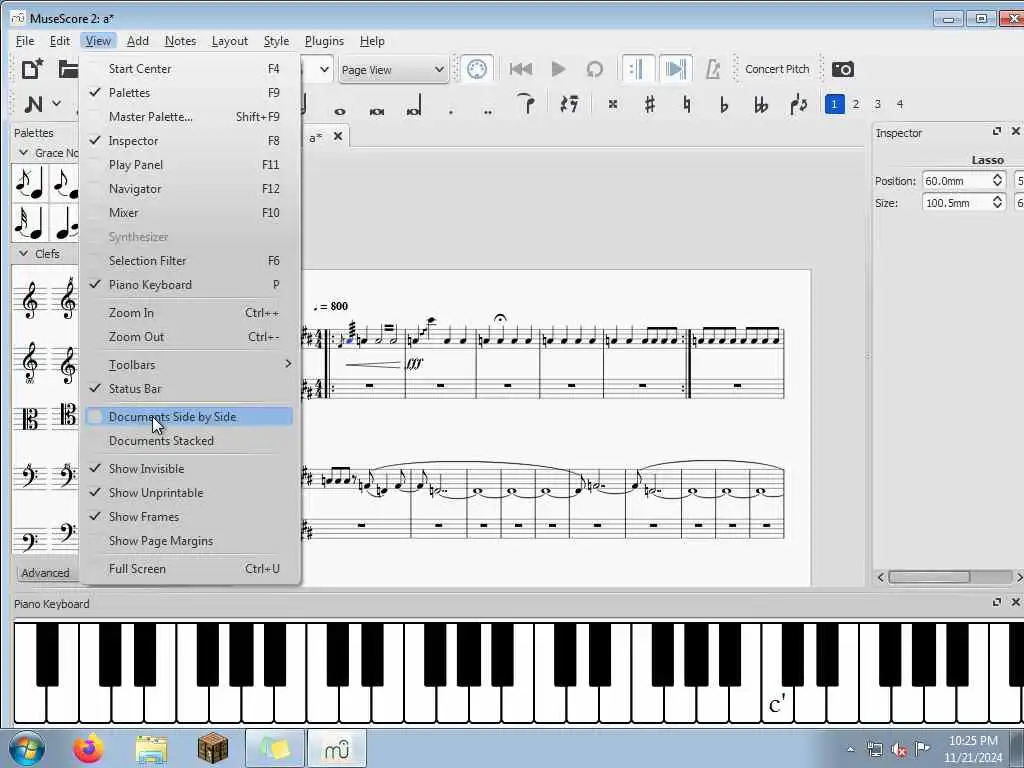Uncheck Status Bar in View menu

[189, 389]
